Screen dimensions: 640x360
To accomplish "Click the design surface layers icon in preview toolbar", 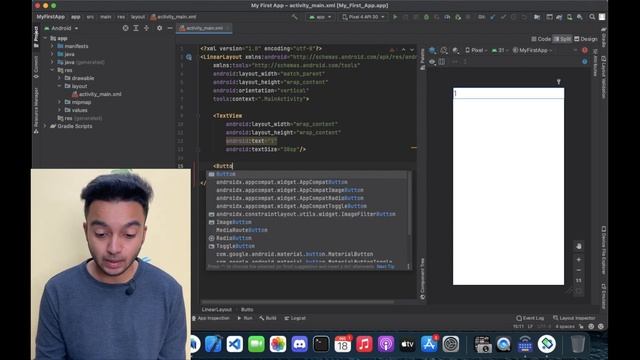I will (x=432, y=50).
